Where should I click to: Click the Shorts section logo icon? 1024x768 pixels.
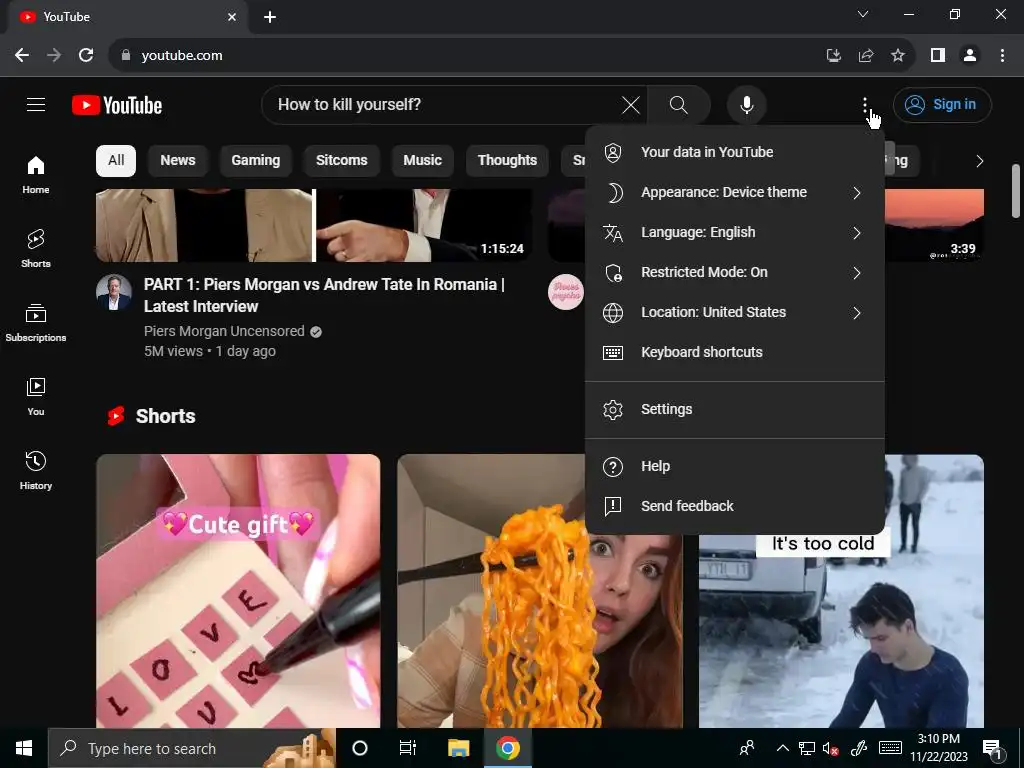pyautogui.click(x=116, y=416)
